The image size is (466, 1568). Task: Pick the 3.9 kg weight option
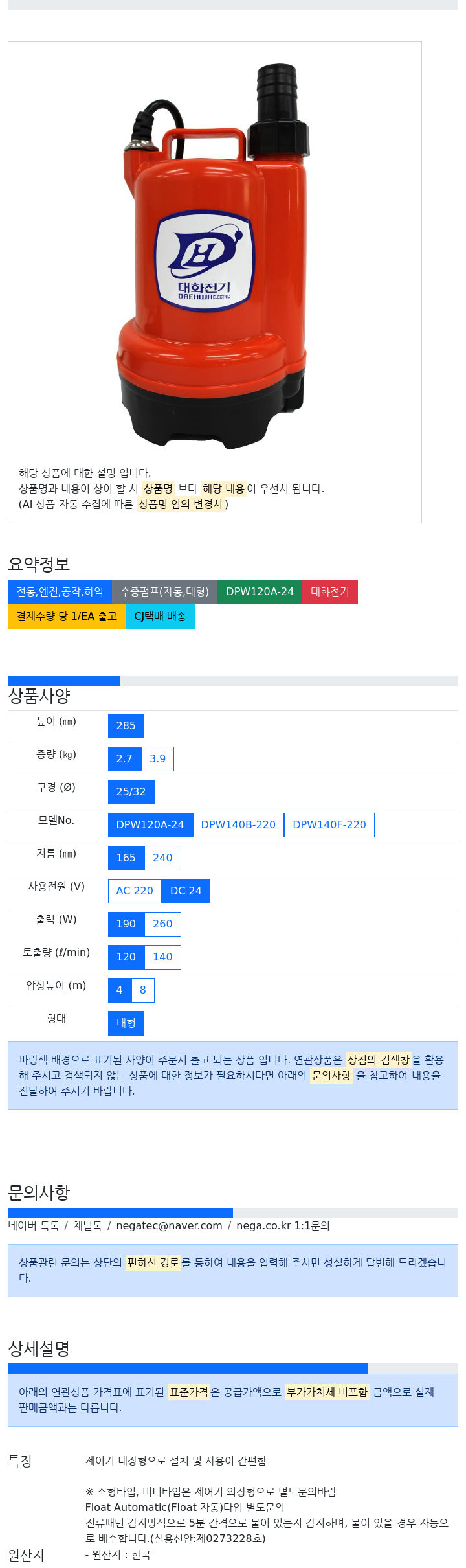tap(158, 759)
